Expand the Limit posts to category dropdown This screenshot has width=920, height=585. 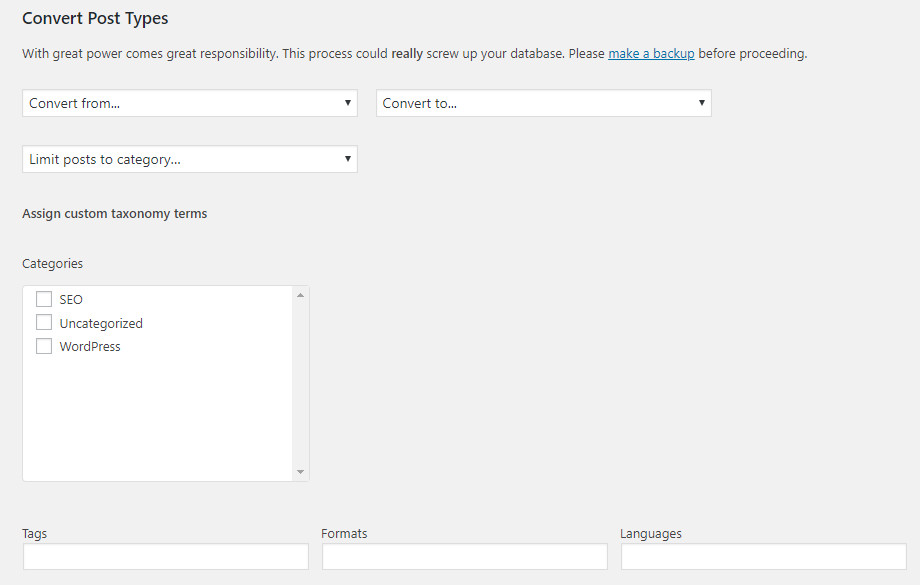point(190,159)
